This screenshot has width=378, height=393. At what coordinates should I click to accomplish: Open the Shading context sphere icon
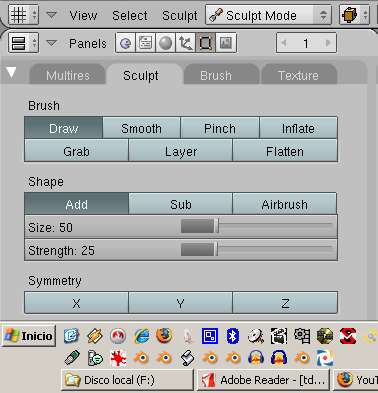[165, 43]
